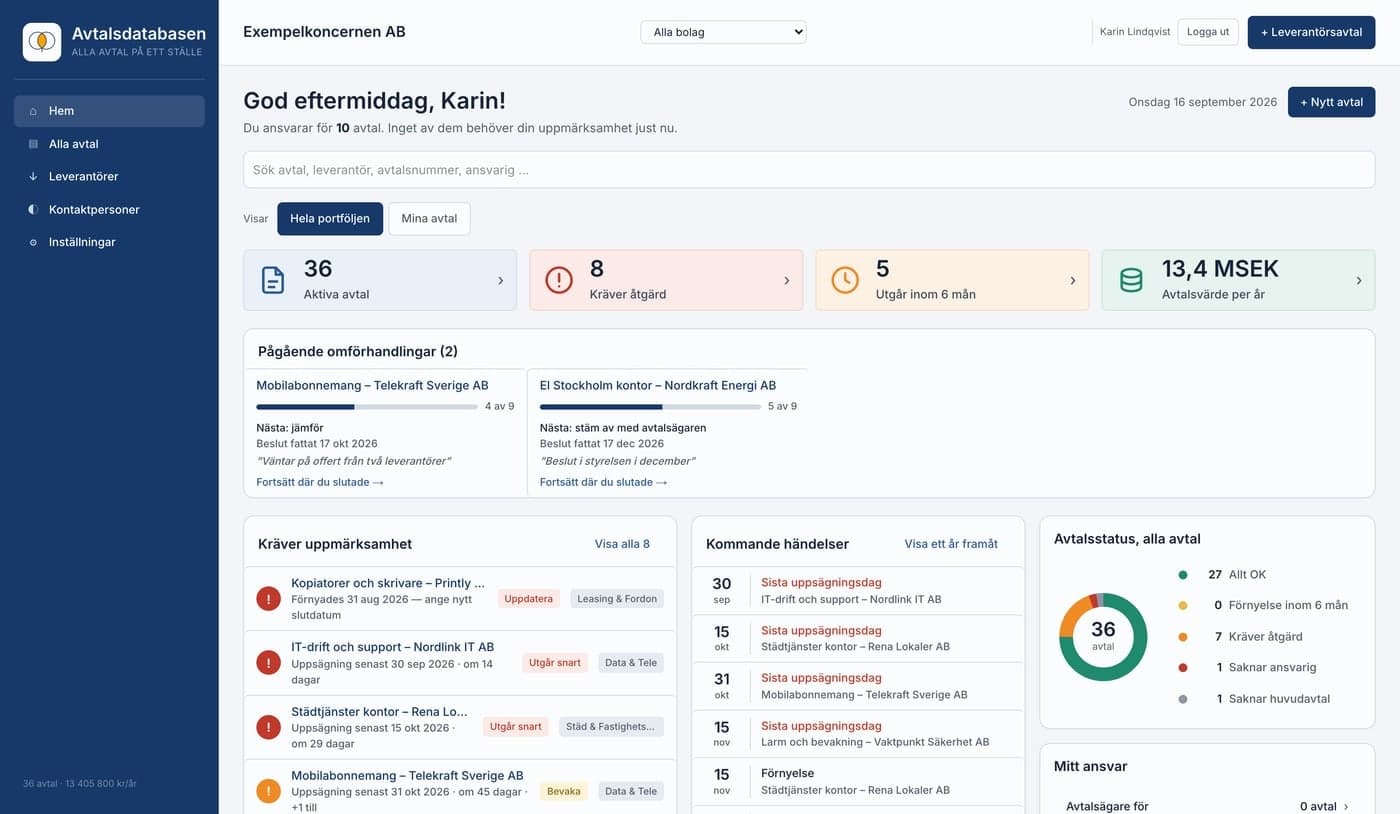The image size is (1400, 814).
Task: Click the red alert icon for IT-drift och support
Action: (268, 662)
